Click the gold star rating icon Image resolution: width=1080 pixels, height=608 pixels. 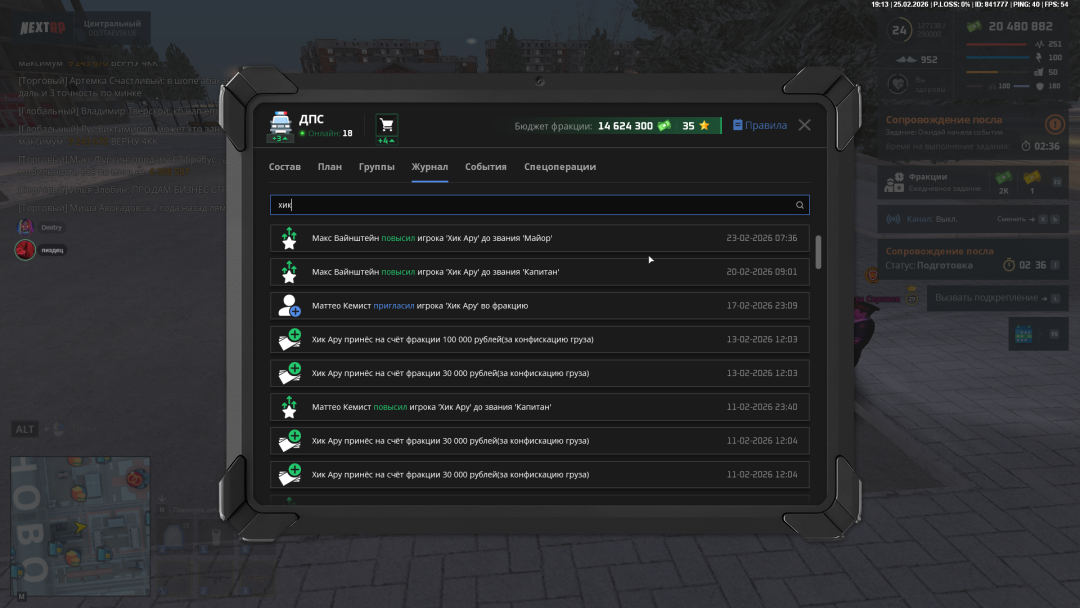click(704, 126)
